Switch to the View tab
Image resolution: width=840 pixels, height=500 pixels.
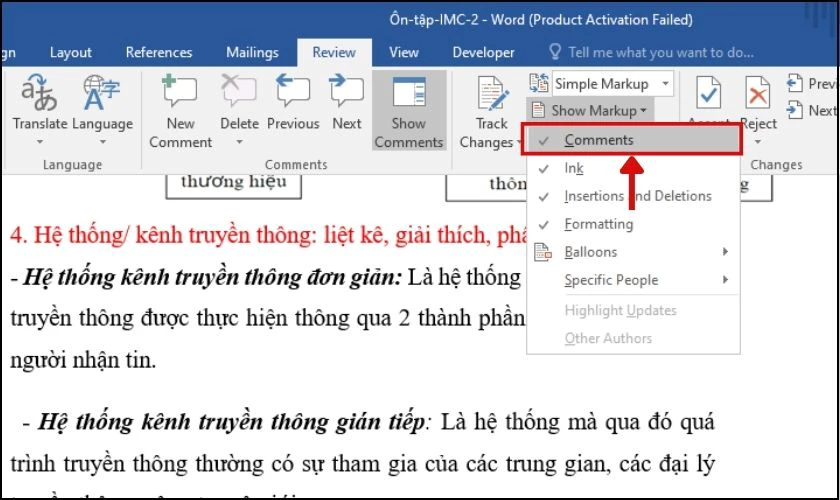(x=403, y=53)
